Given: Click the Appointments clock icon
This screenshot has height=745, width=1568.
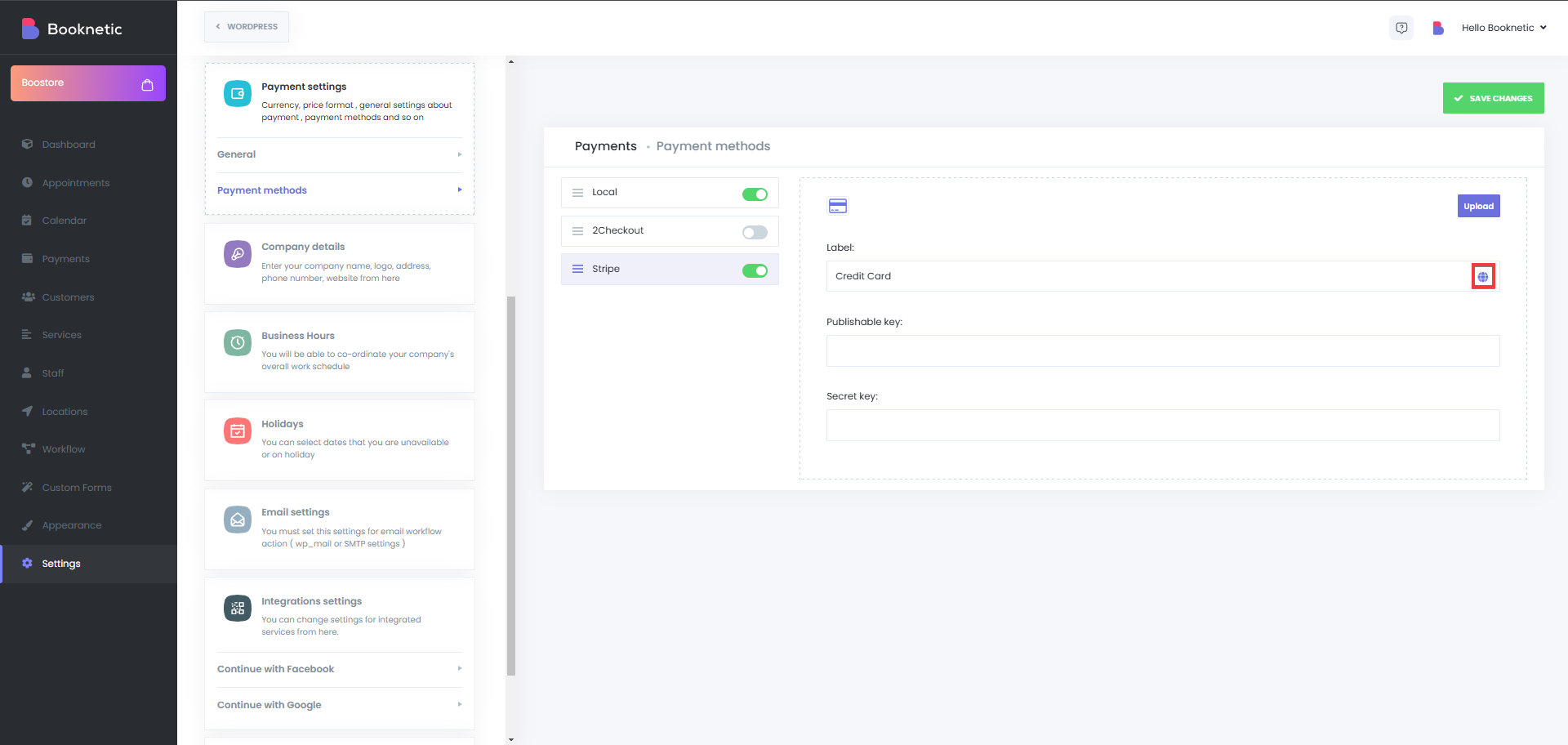Looking at the screenshot, I should coord(27,182).
